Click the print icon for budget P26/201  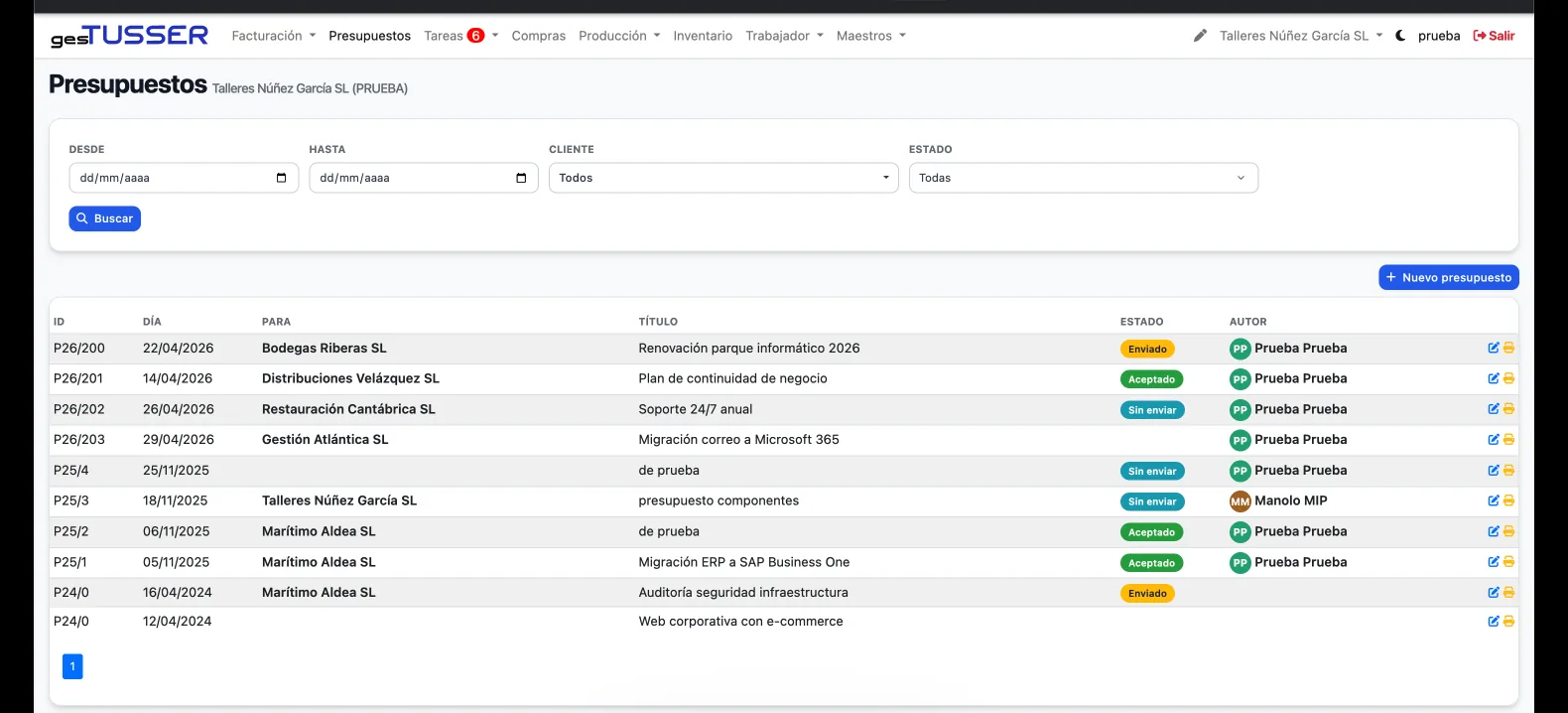(x=1508, y=378)
